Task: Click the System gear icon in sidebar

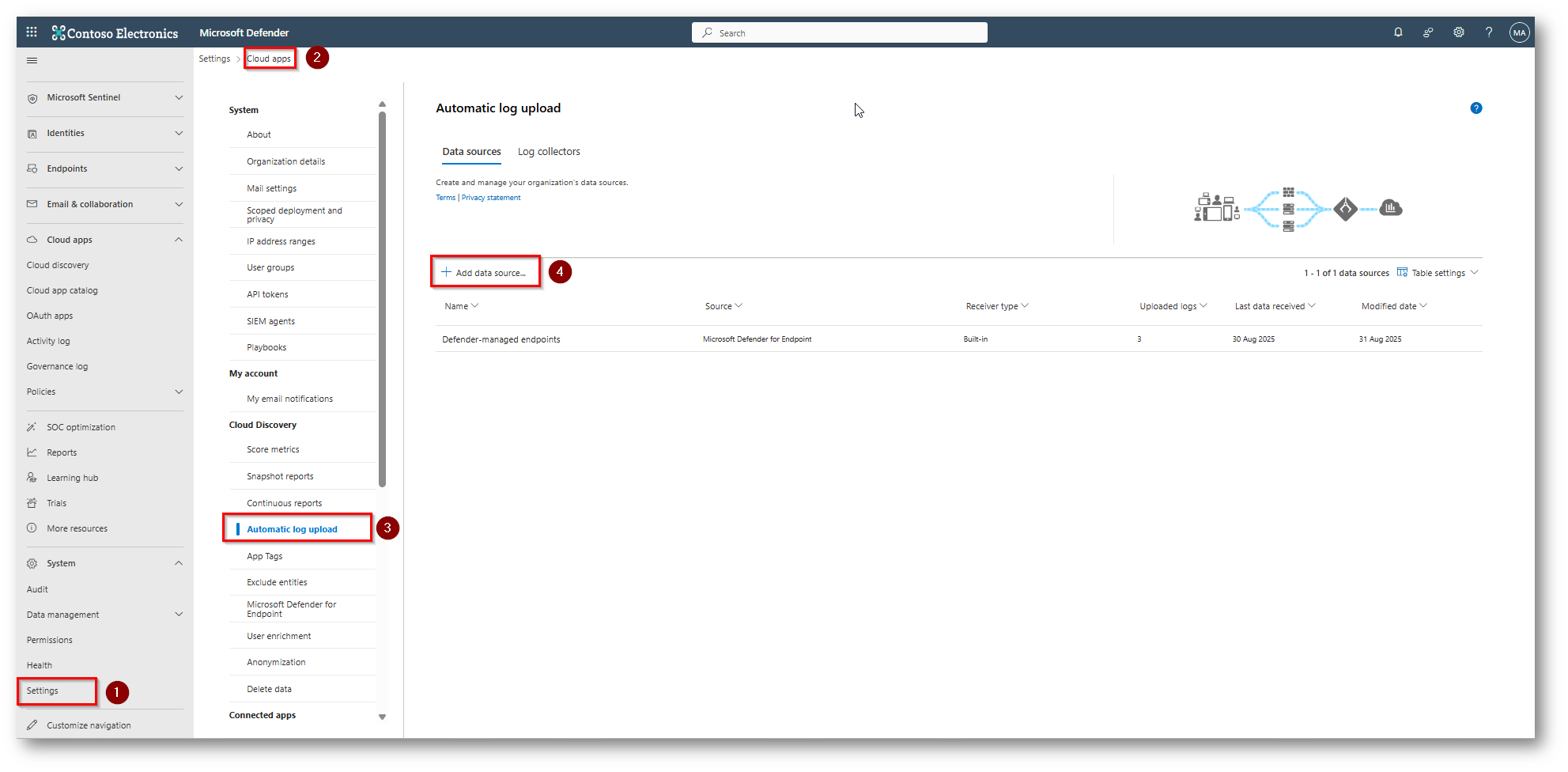Action: coord(32,563)
